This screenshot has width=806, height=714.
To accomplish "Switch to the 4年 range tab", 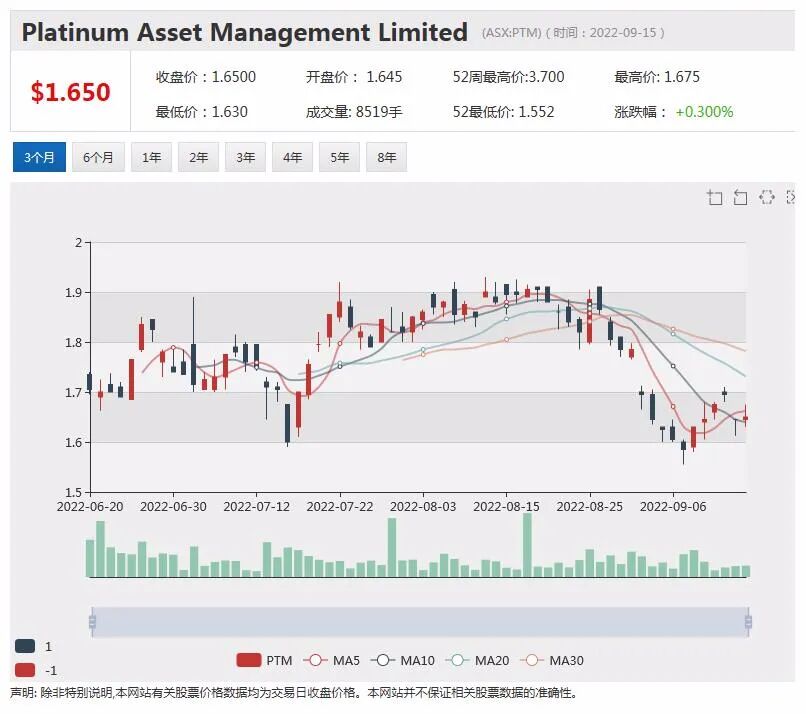I will click(x=292, y=157).
